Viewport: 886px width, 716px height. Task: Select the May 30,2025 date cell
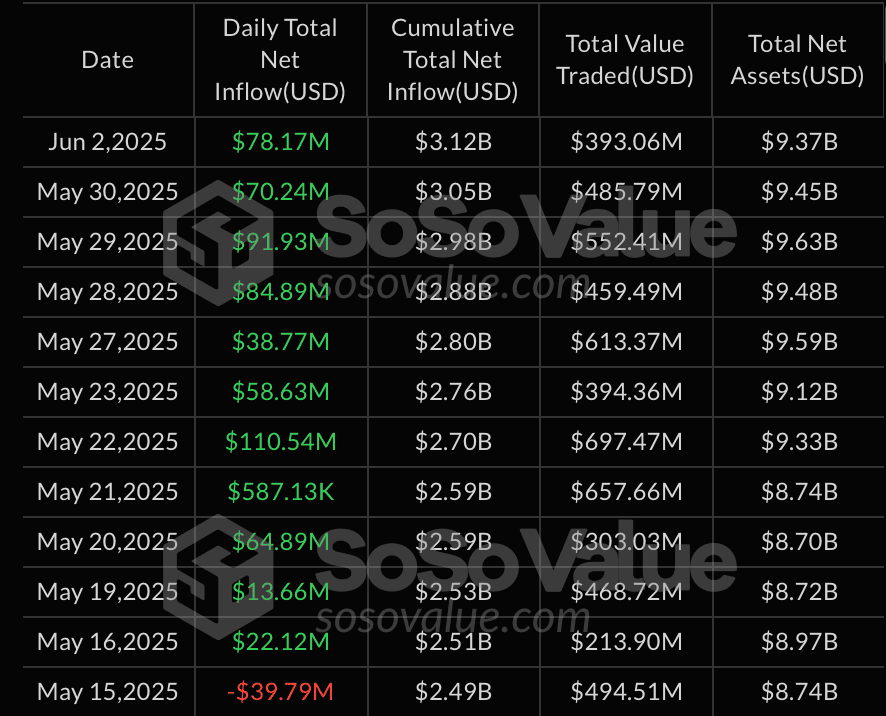[x=107, y=192]
